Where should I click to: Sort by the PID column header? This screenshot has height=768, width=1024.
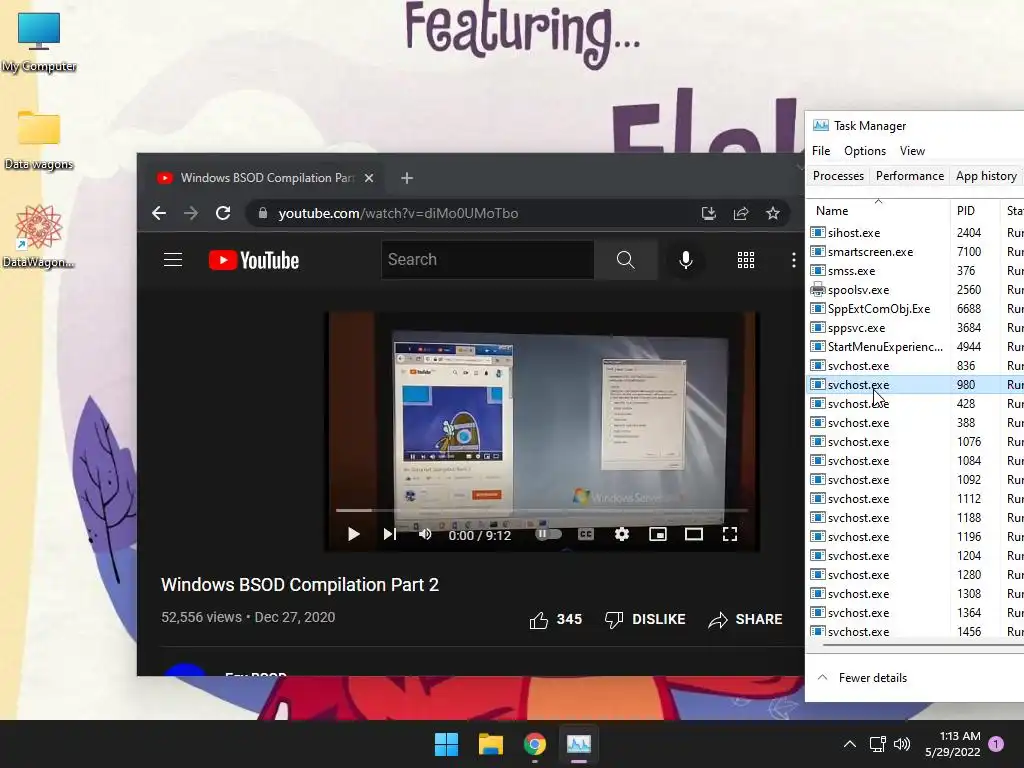(974, 210)
